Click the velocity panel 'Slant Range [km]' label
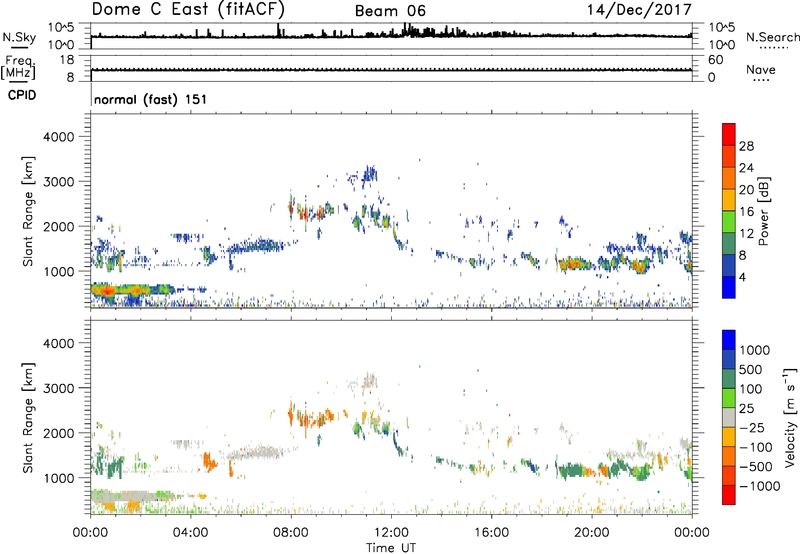 28,417
